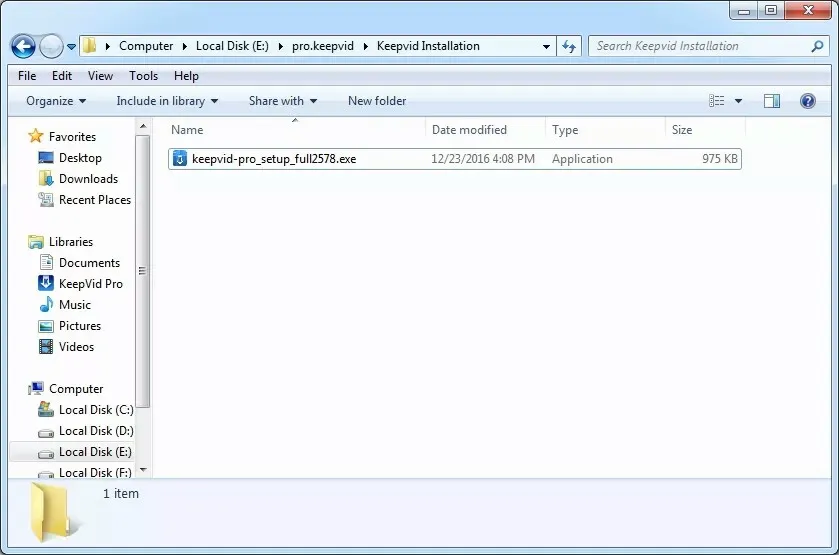Click the Forward navigation arrow button
The width and height of the screenshot is (839, 555).
[51, 47]
